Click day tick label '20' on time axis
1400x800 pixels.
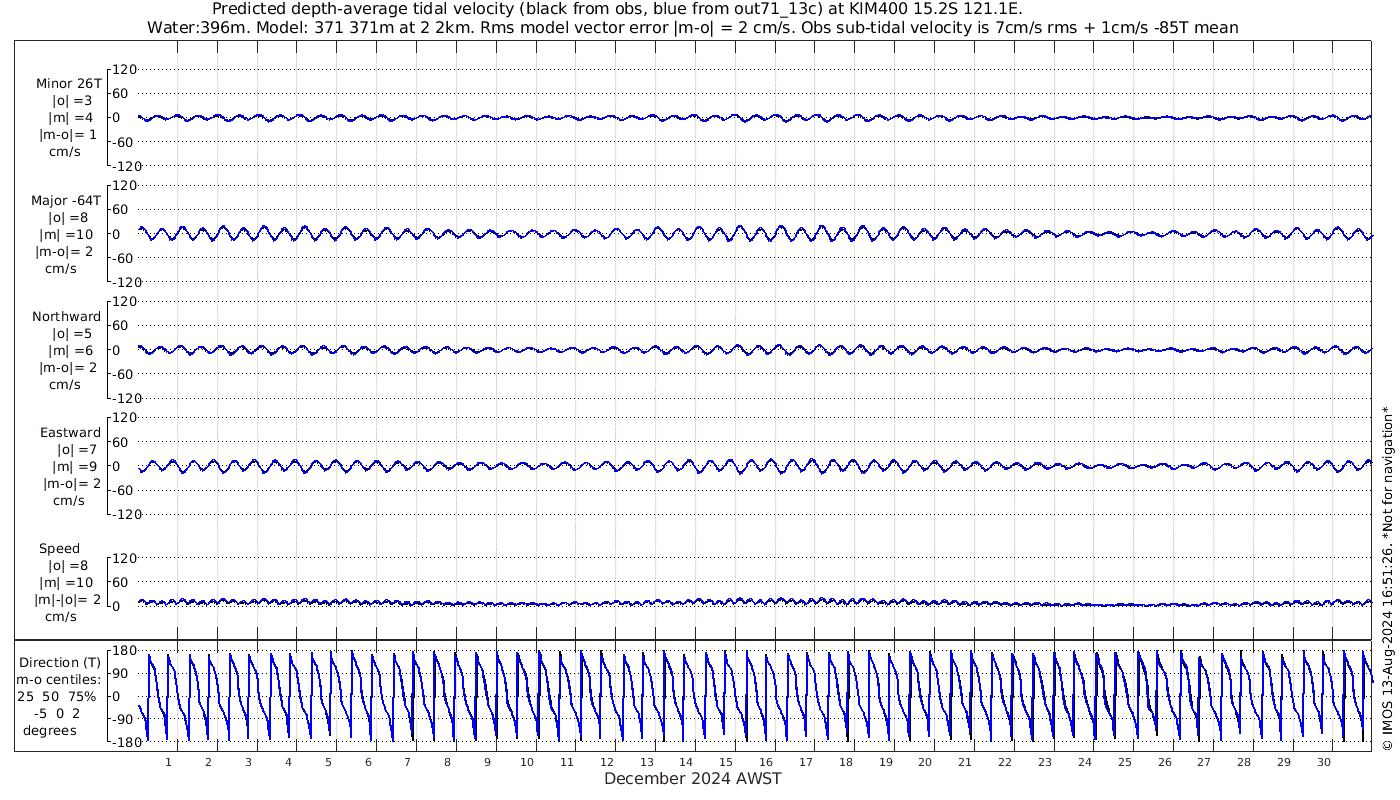coord(925,762)
